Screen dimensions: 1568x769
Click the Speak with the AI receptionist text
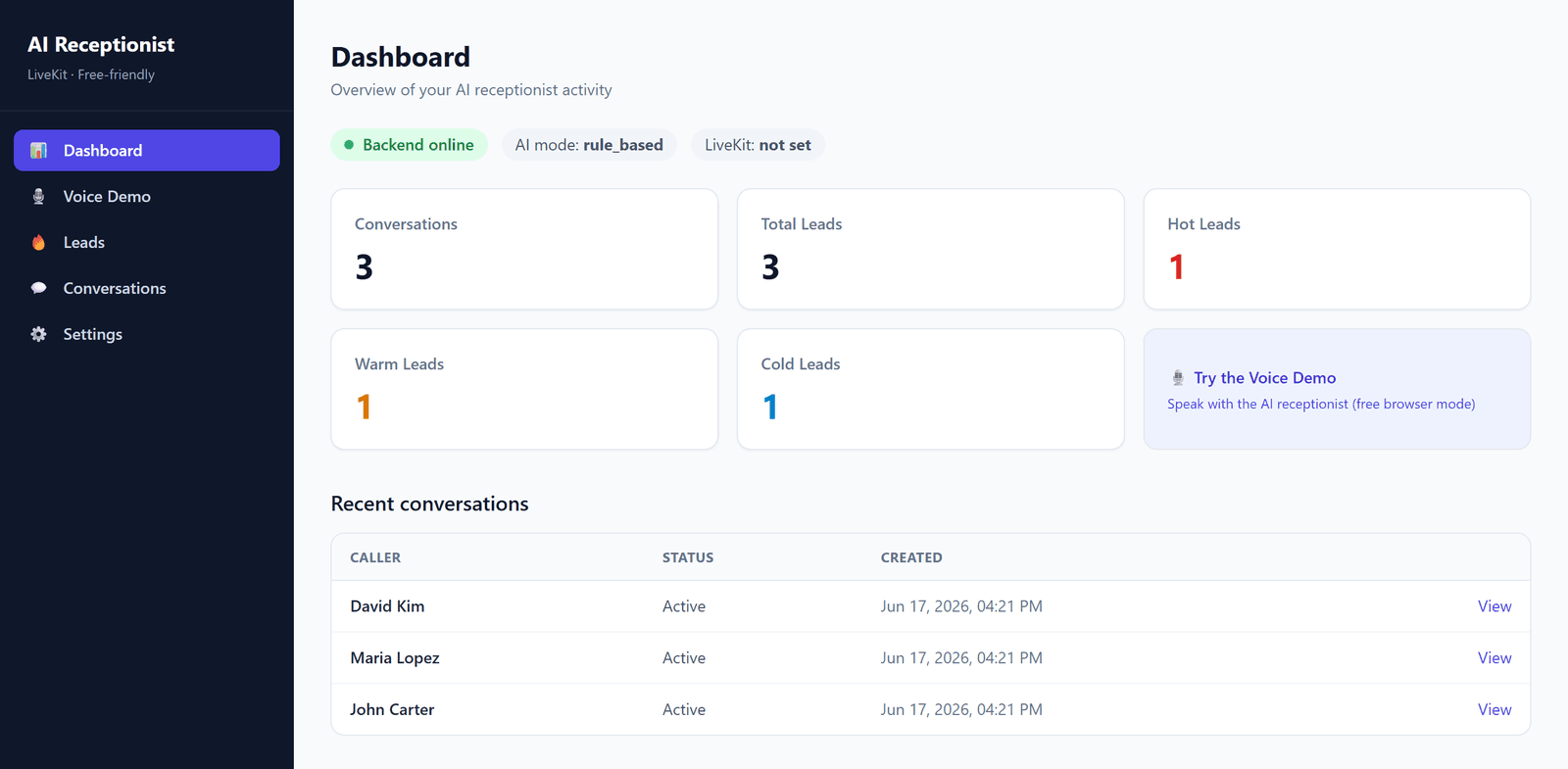1321,404
